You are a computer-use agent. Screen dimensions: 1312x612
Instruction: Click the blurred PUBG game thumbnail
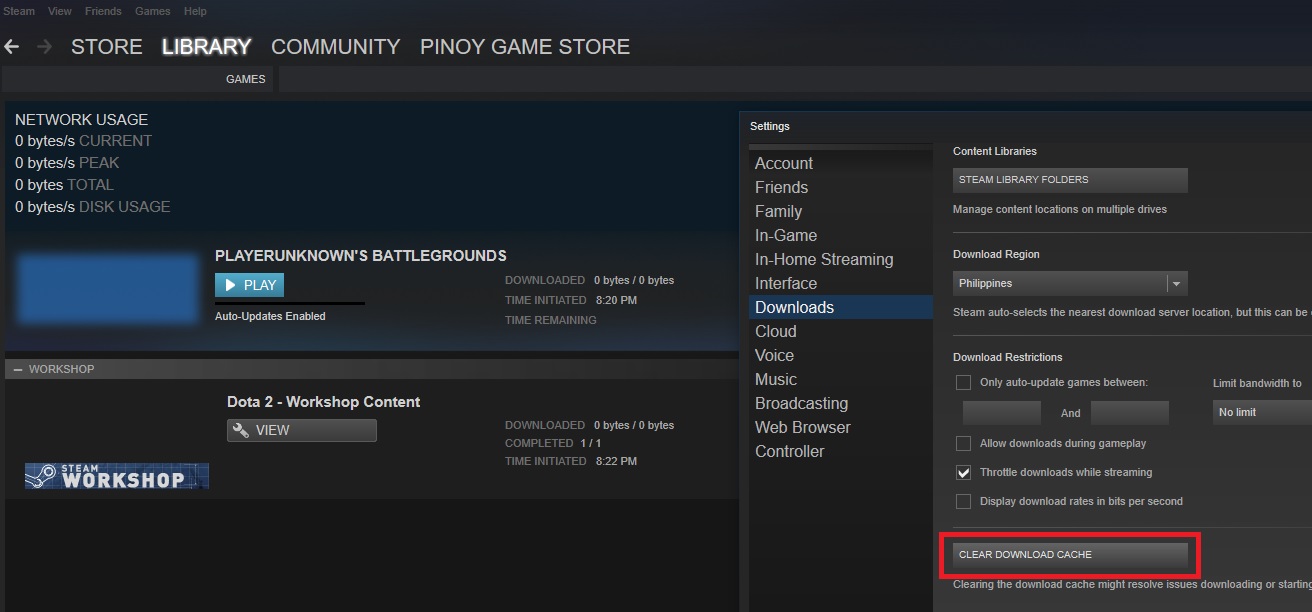[x=108, y=290]
